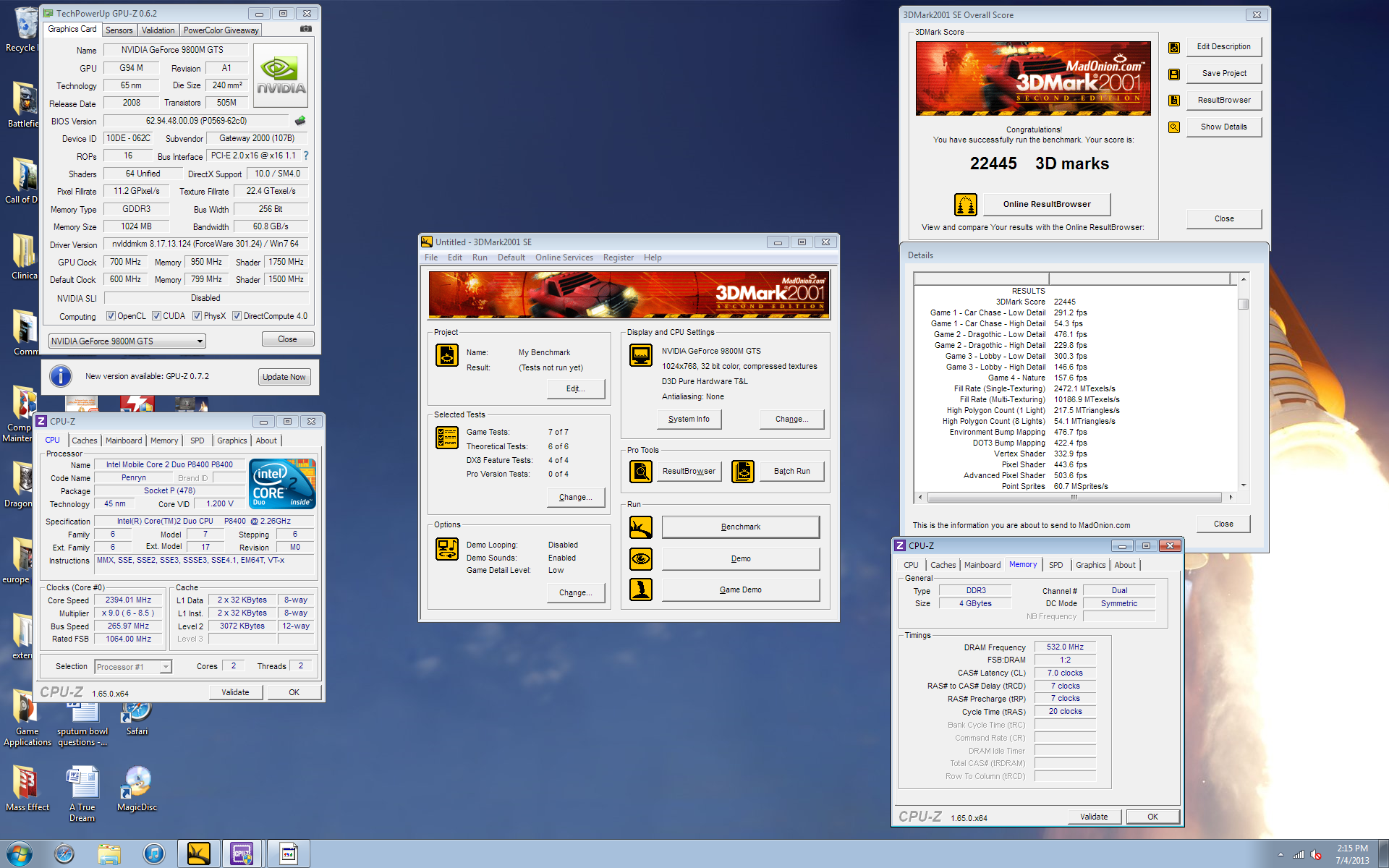Open the Run menu in 3DMark2001

pos(480,258)
